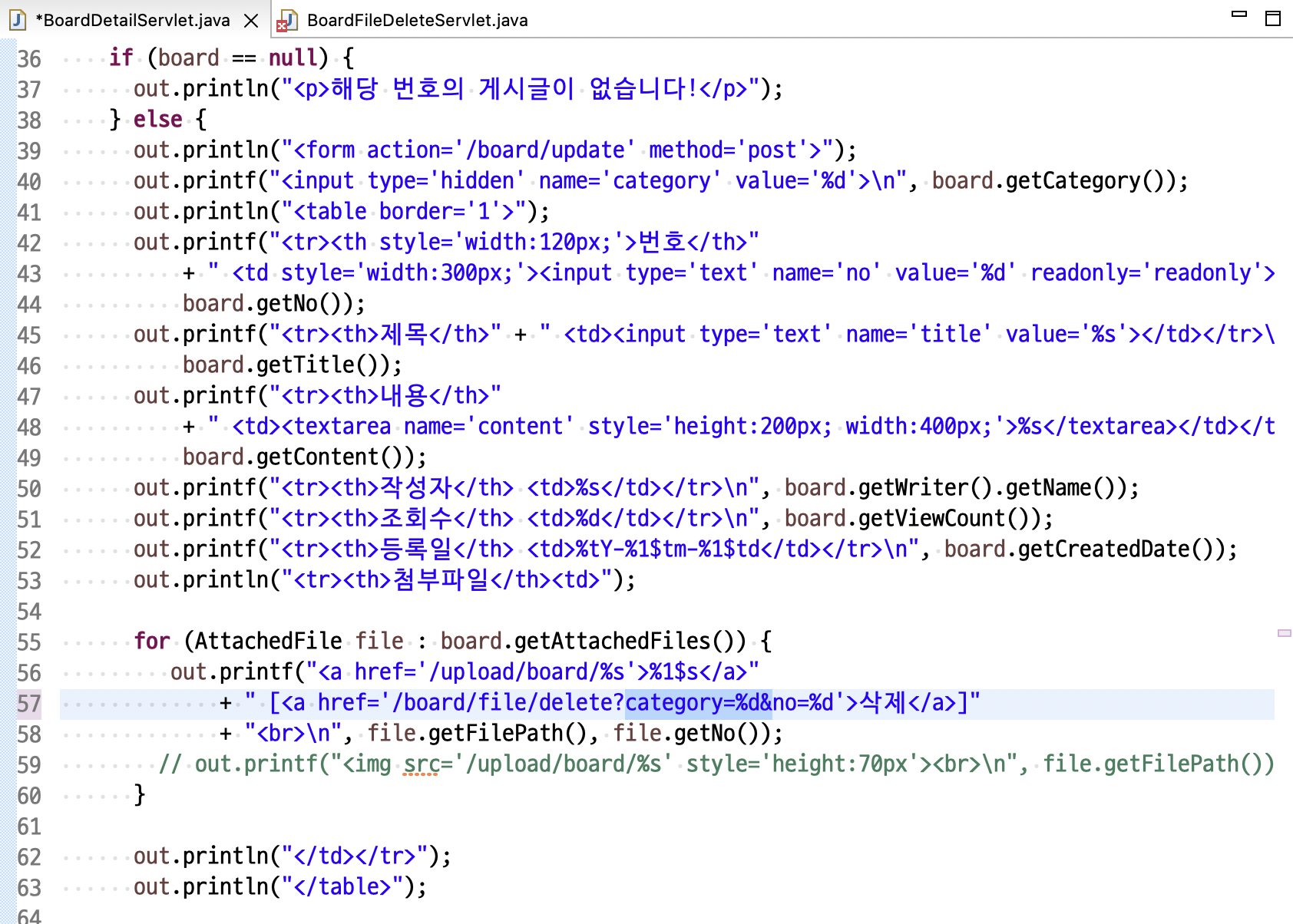Click the closing brace on line 60
This screenshot has height=924, width=1293.
140,794
